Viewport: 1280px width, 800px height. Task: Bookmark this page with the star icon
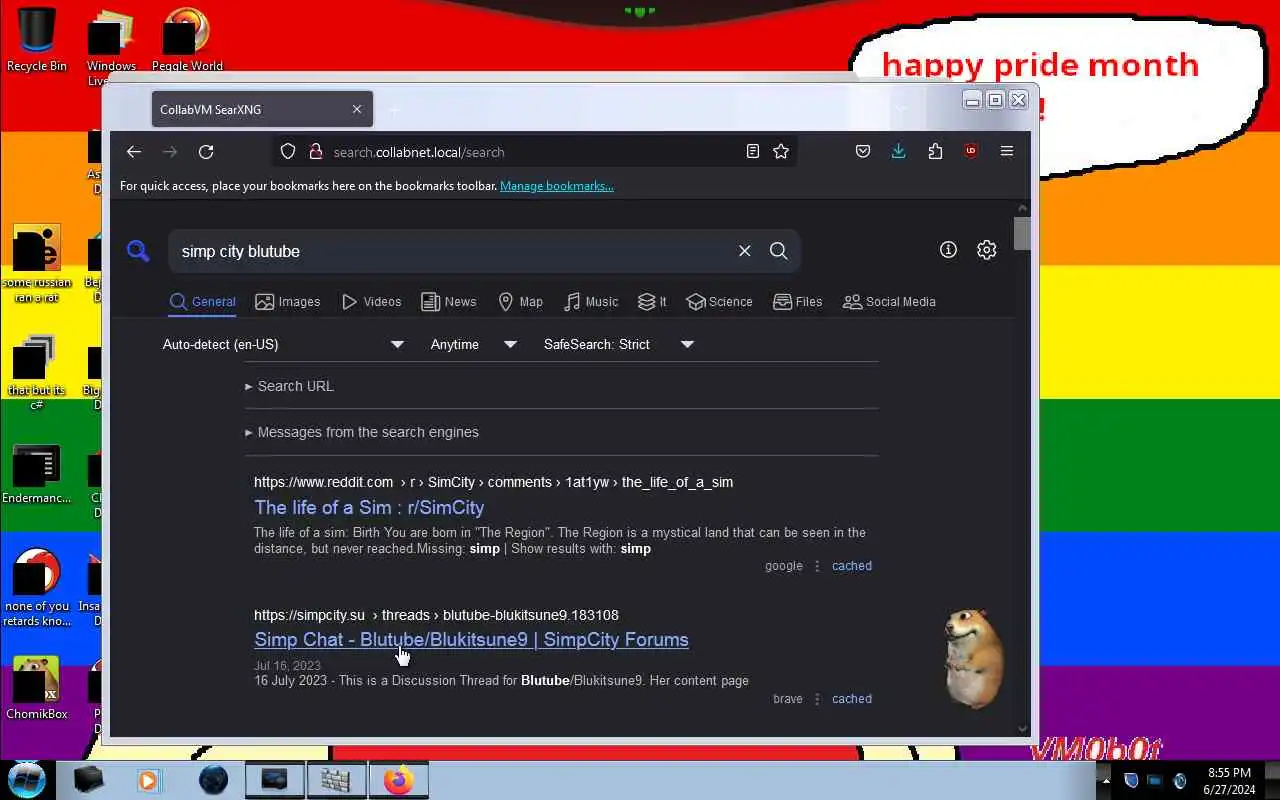click(781, 152)
